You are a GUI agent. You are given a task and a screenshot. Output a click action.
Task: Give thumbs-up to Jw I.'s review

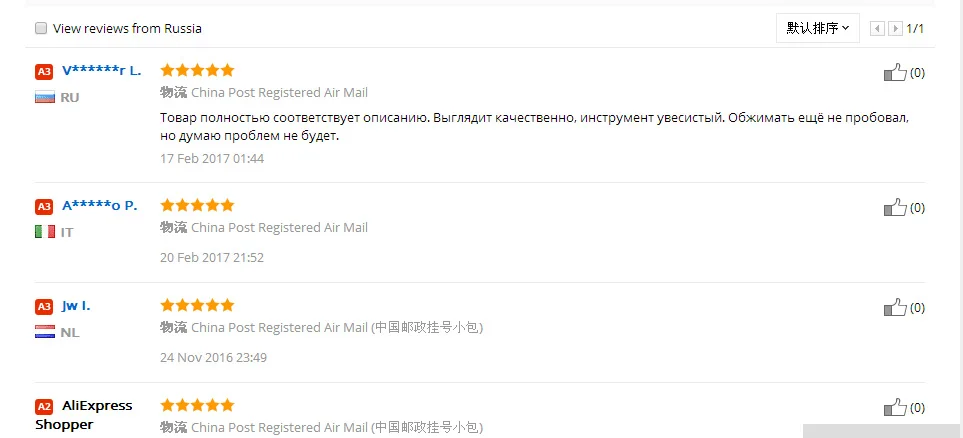[x=895, y=307]
